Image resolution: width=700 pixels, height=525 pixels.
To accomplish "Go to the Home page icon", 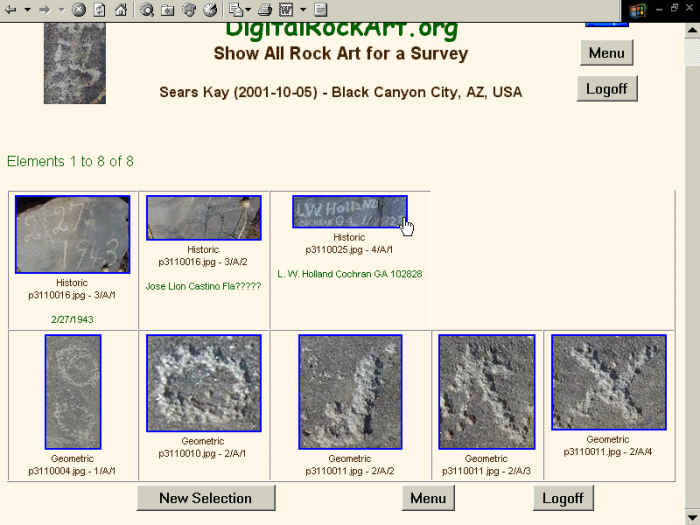I will (120, 10).
